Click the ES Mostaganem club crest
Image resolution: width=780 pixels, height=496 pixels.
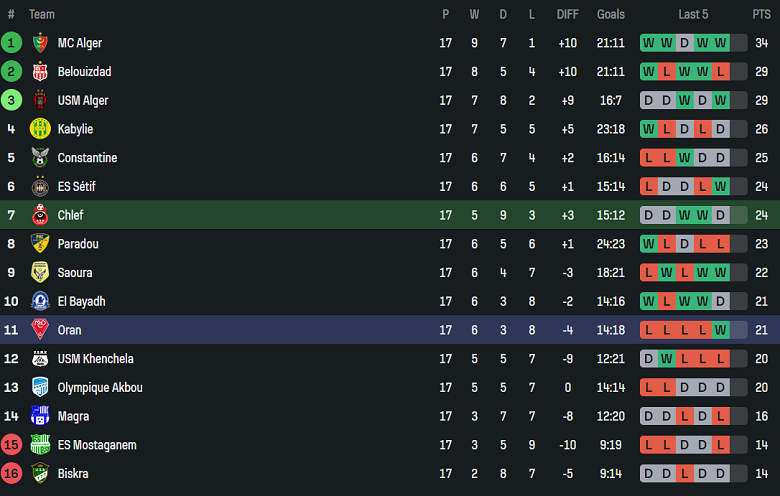tap(40, 445)
